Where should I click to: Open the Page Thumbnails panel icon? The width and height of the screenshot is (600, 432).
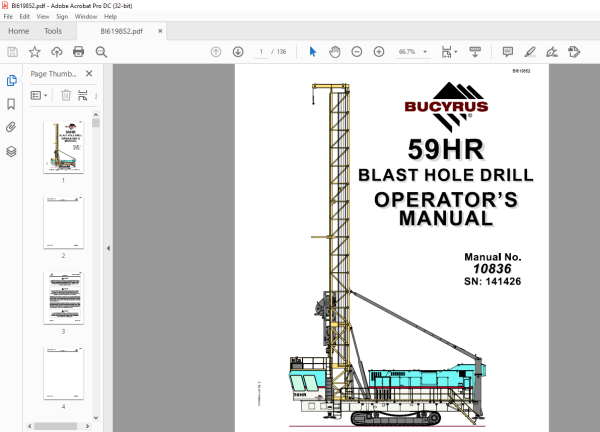(x=11, y=80)
